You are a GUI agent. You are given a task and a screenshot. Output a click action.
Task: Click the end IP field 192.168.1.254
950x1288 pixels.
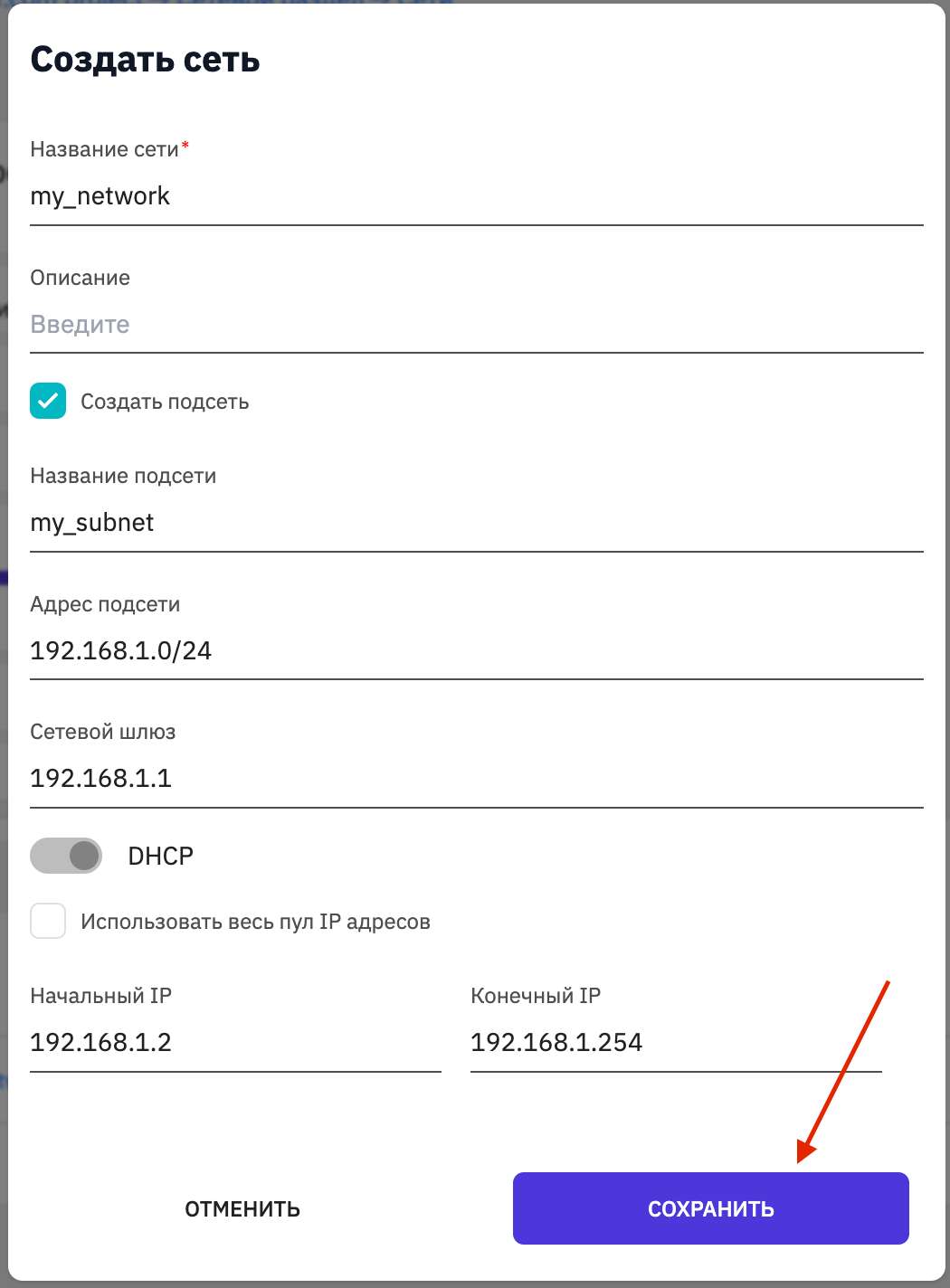point(676,1043)
